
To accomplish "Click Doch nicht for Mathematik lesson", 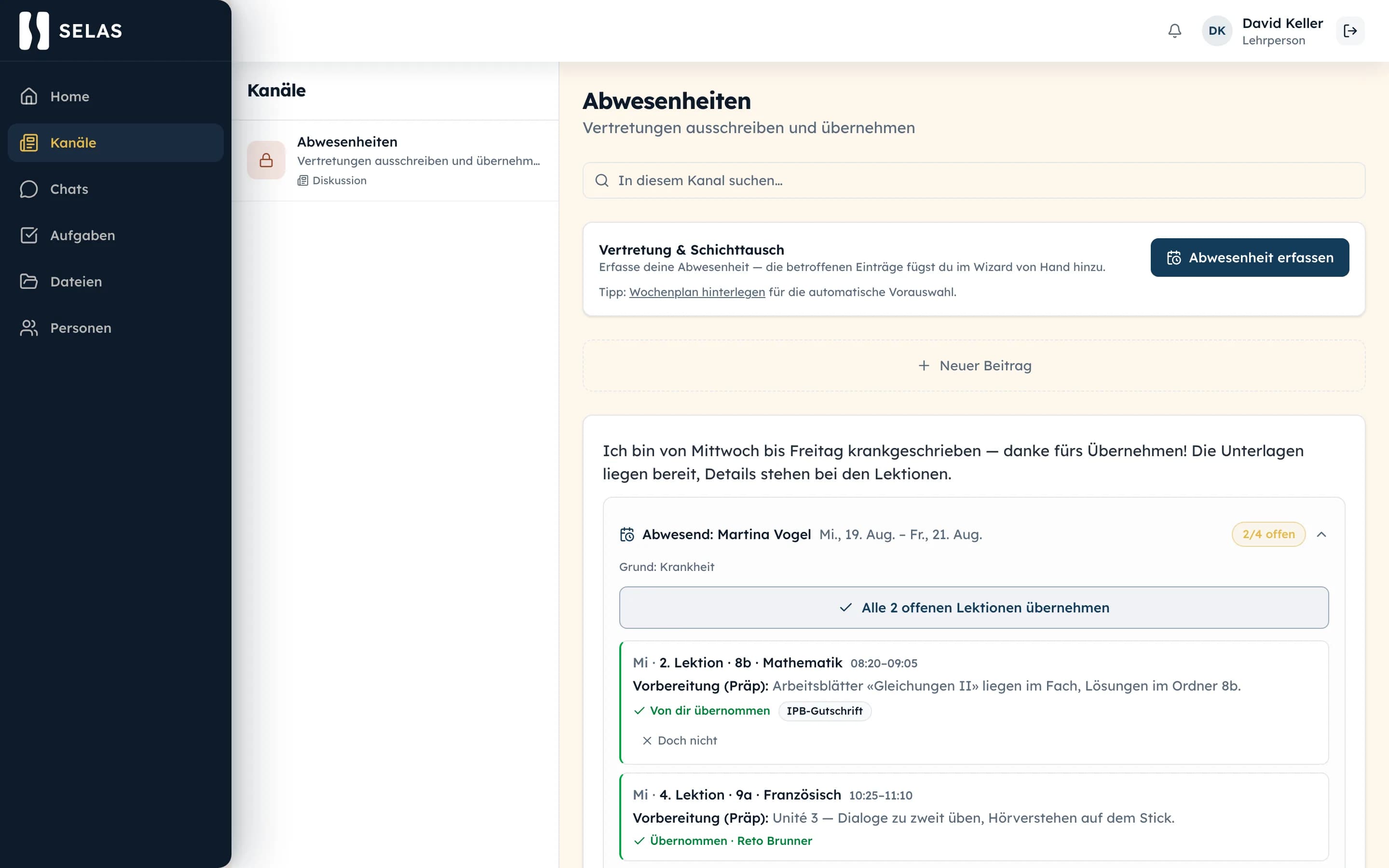I will click(680, 741).
